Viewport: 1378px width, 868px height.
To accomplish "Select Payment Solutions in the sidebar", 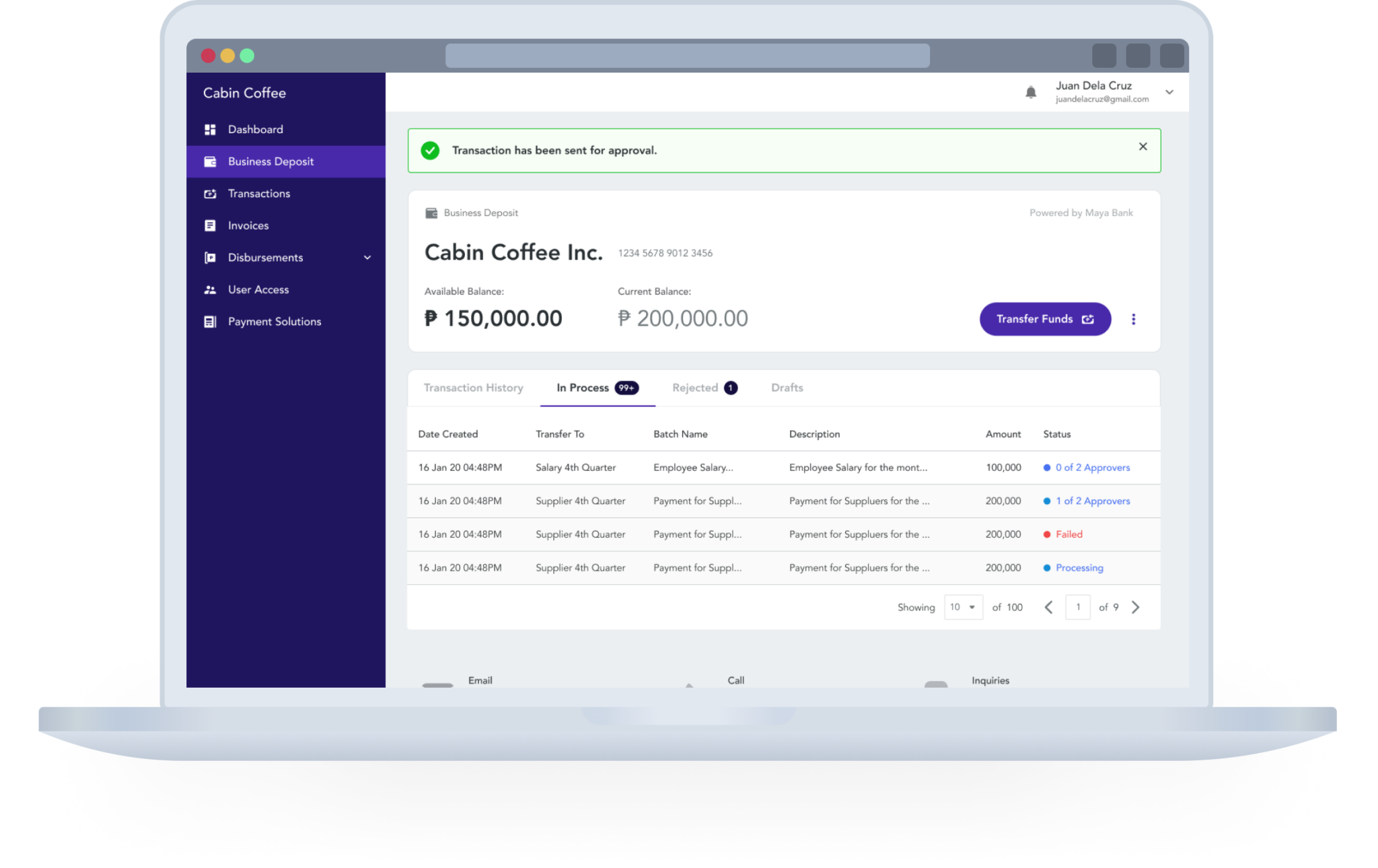I will (x=274, y=321).
